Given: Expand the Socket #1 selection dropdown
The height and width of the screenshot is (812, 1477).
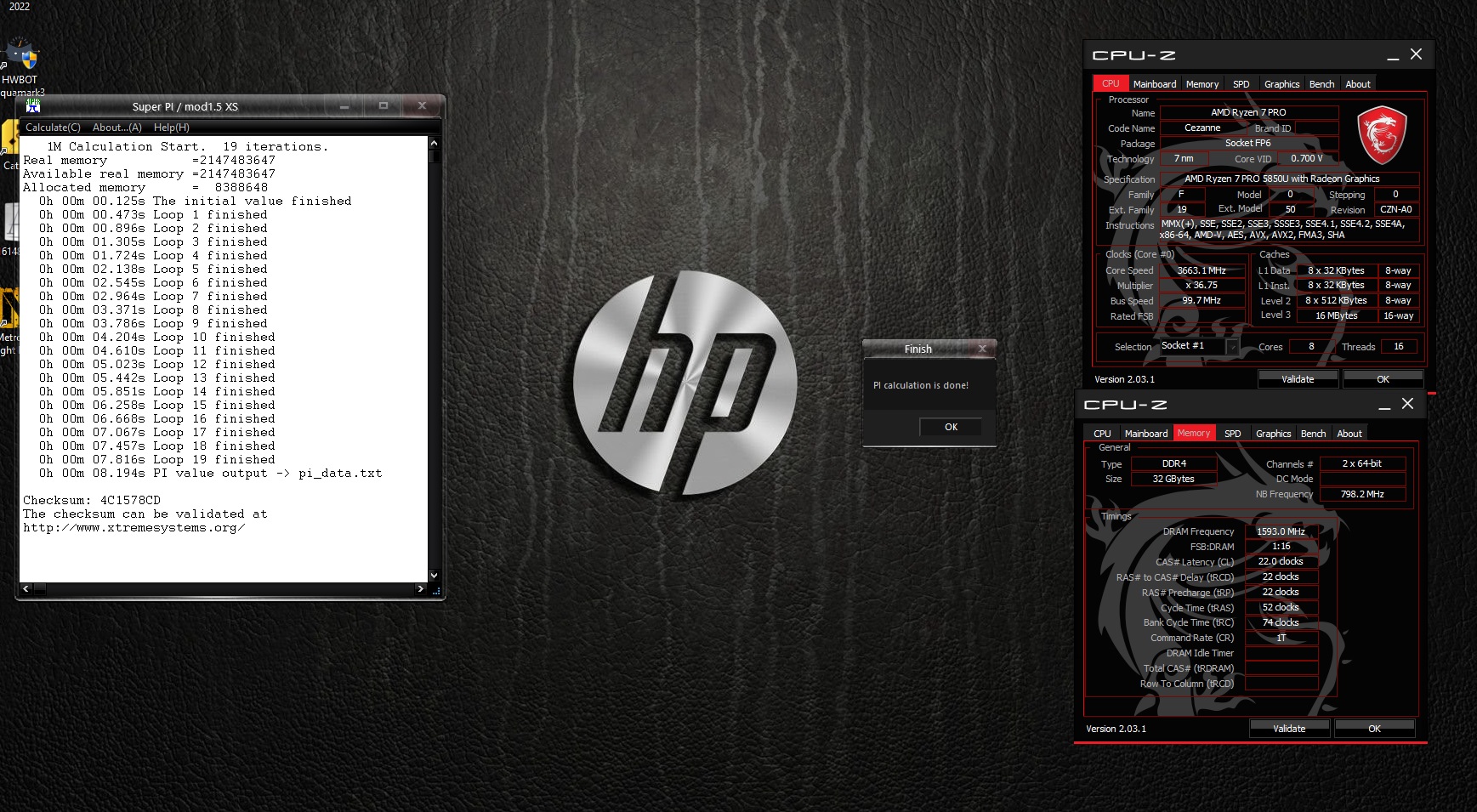Looking at the screenshot, I should pyautogui.click(x=1231, y=346).
